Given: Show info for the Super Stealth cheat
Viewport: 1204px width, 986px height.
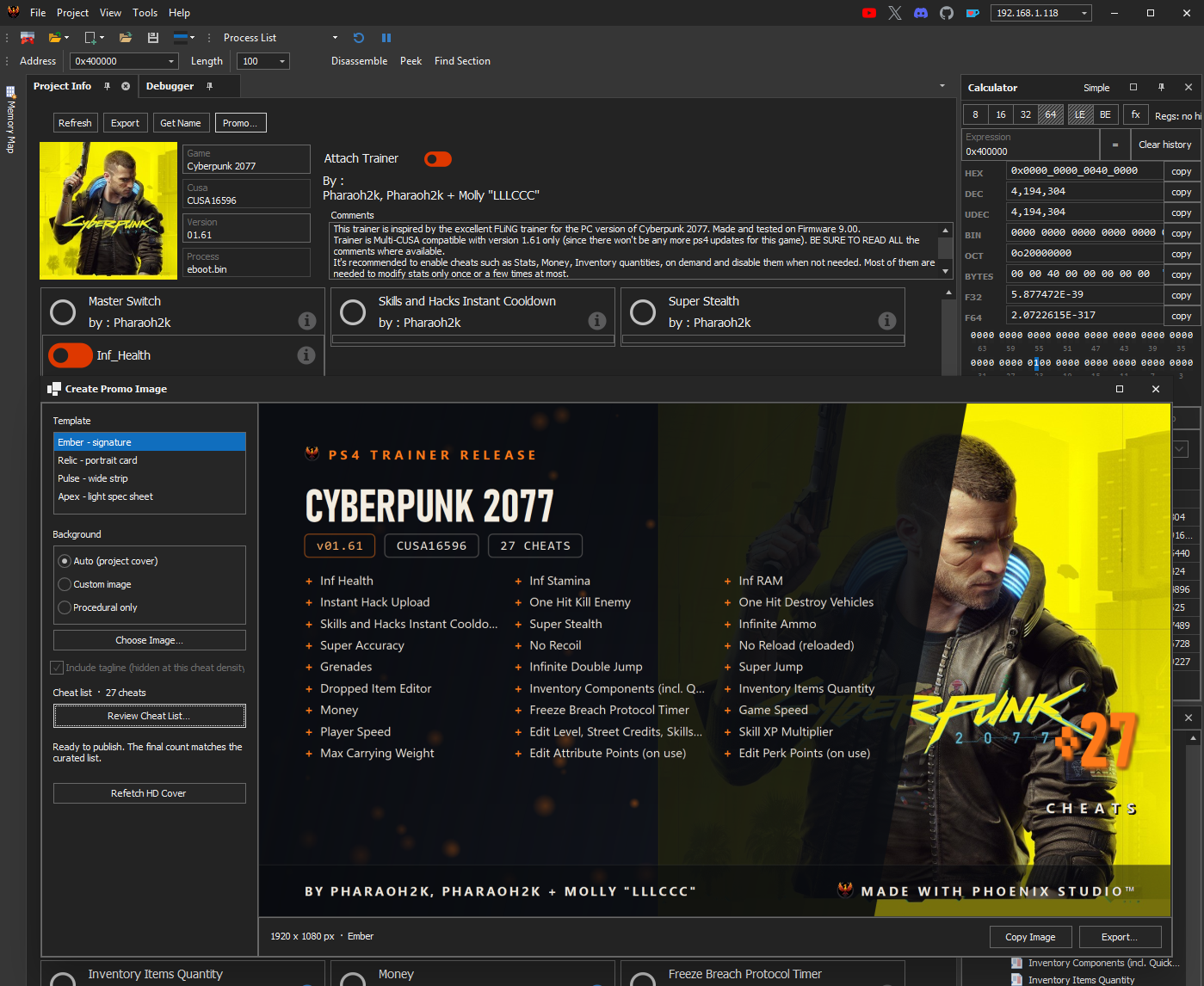Looking at the screenshot, I should click(886, 321).
